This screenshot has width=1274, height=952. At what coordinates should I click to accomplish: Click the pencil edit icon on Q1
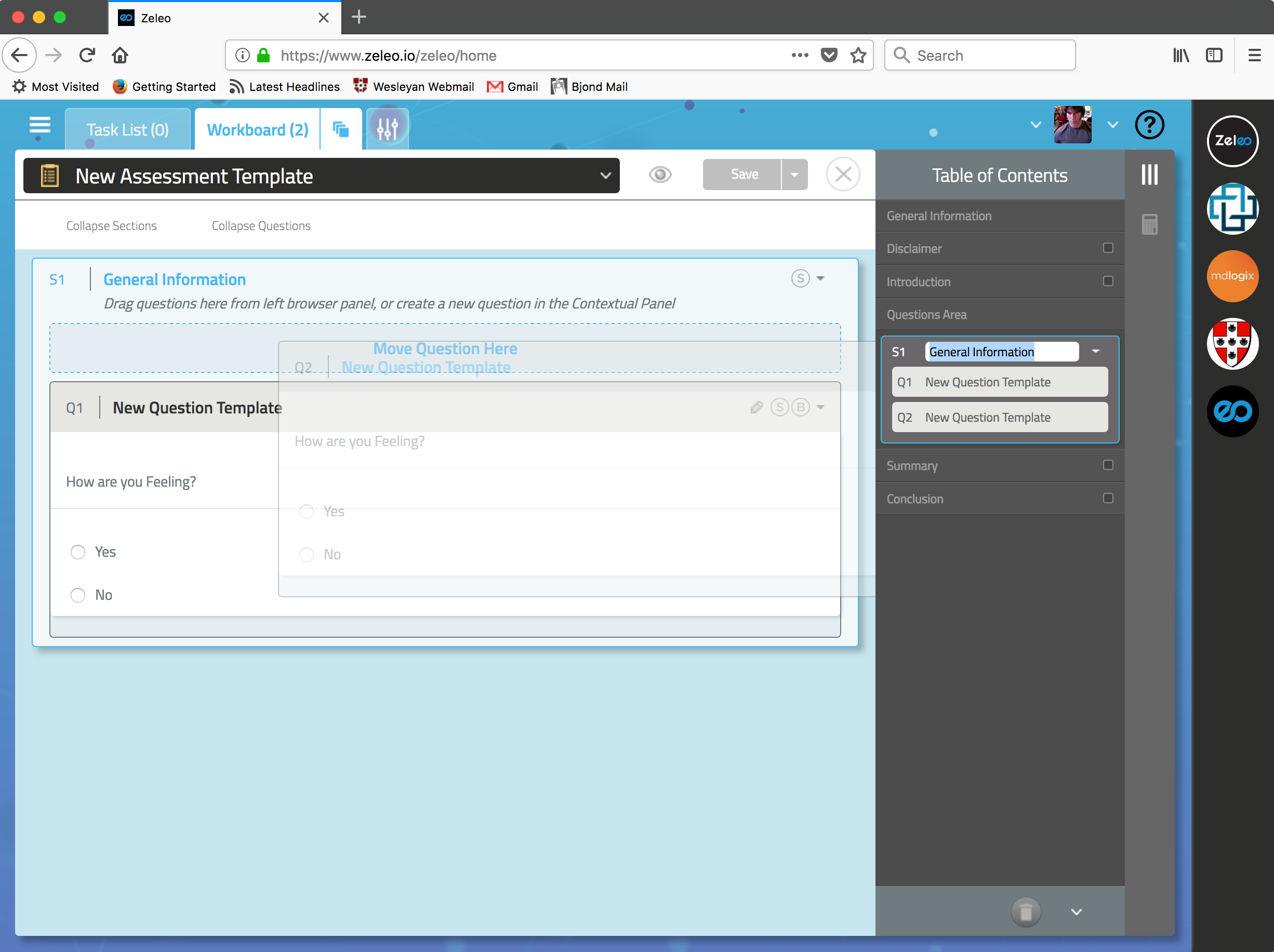click(756, 408)
